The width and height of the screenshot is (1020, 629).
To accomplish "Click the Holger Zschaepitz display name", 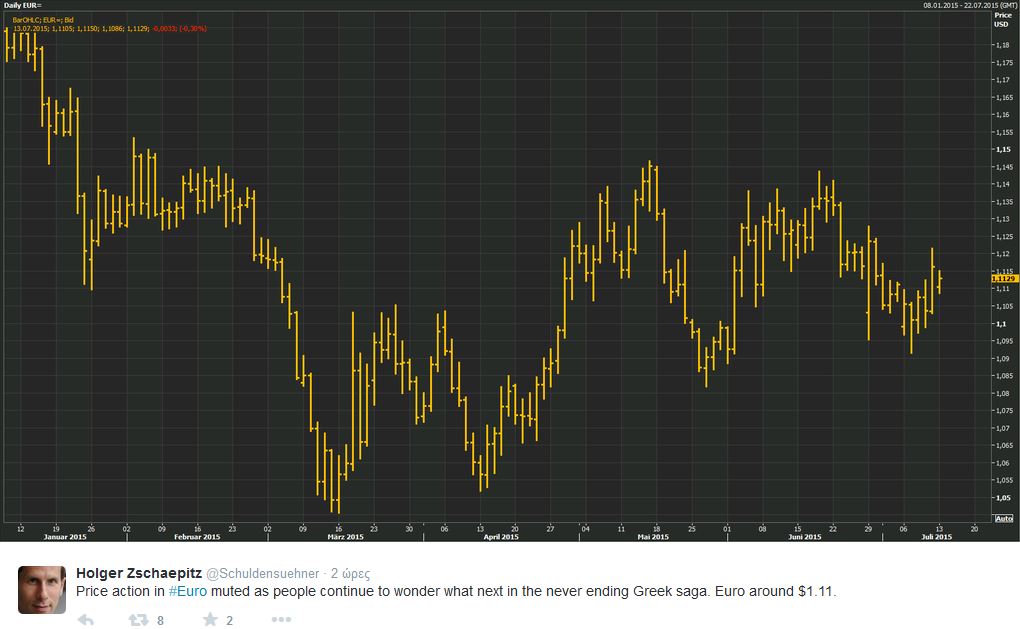I will (138, 574).
